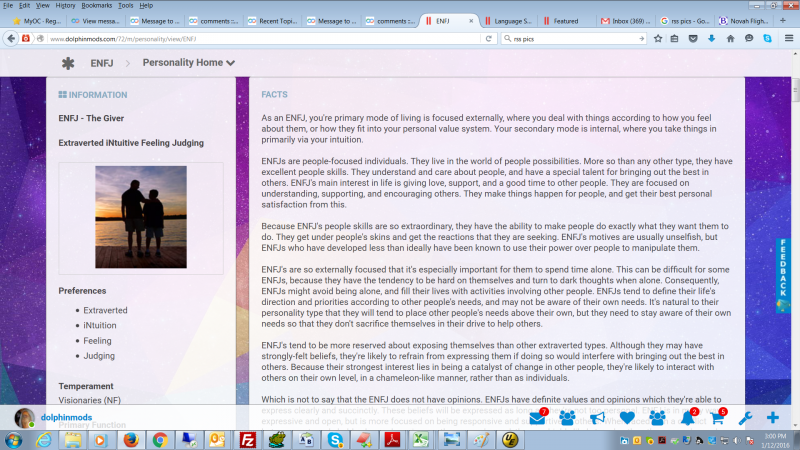The image size is (800, 450).
Task: Click the taskbar clock showing 3:00 PM
Action: 776,440
